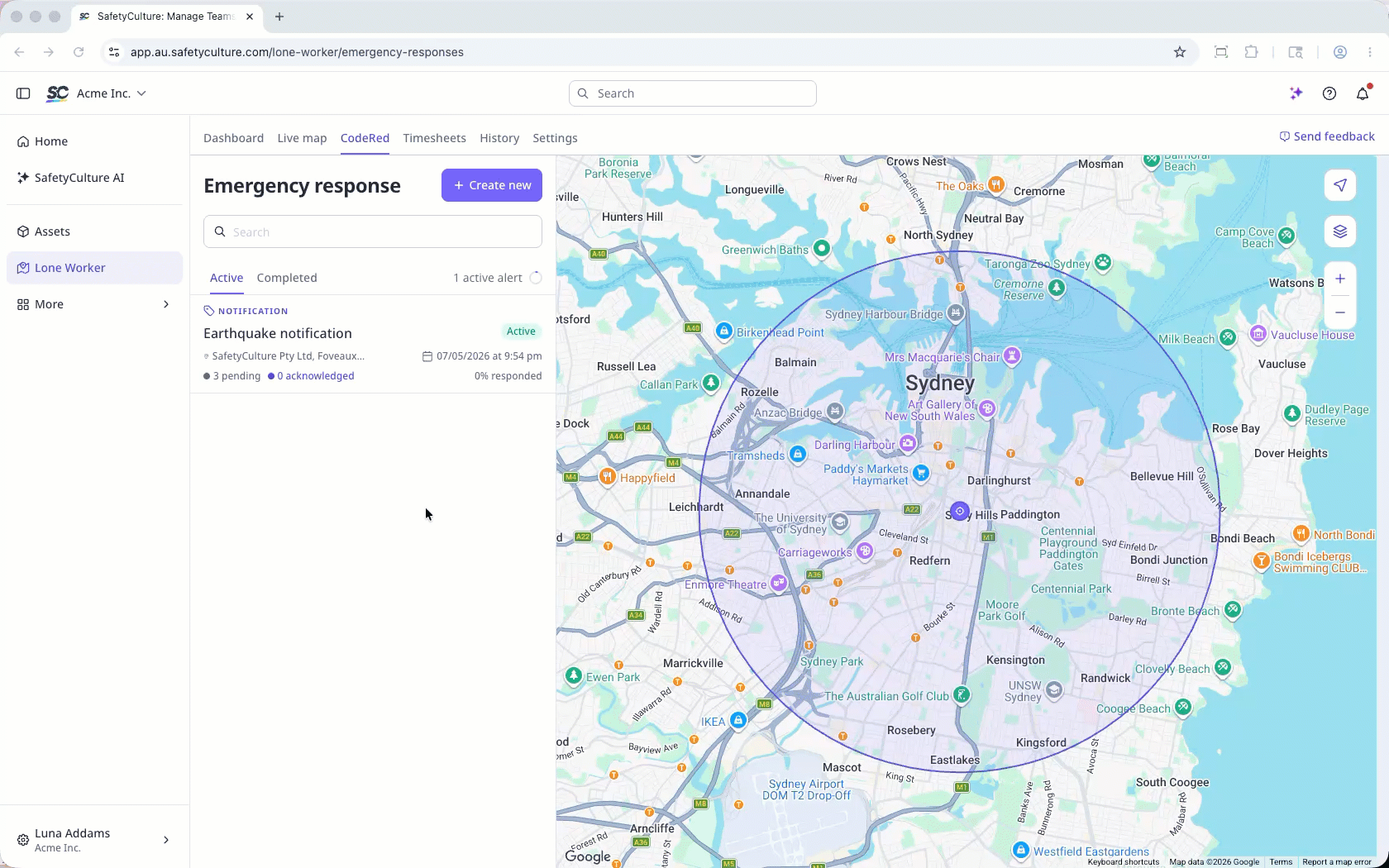Click the Send feedback link

click(x=1327, y=136)
